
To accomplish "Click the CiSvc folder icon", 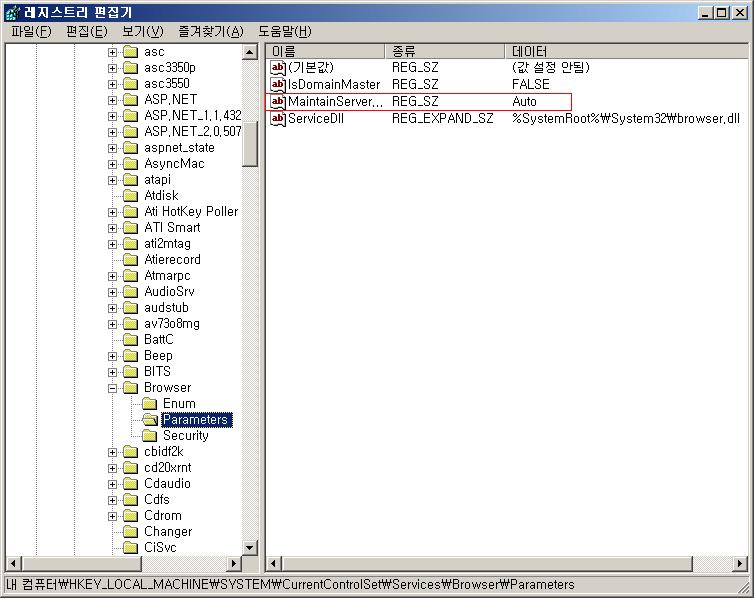I will tap(130, 548).
